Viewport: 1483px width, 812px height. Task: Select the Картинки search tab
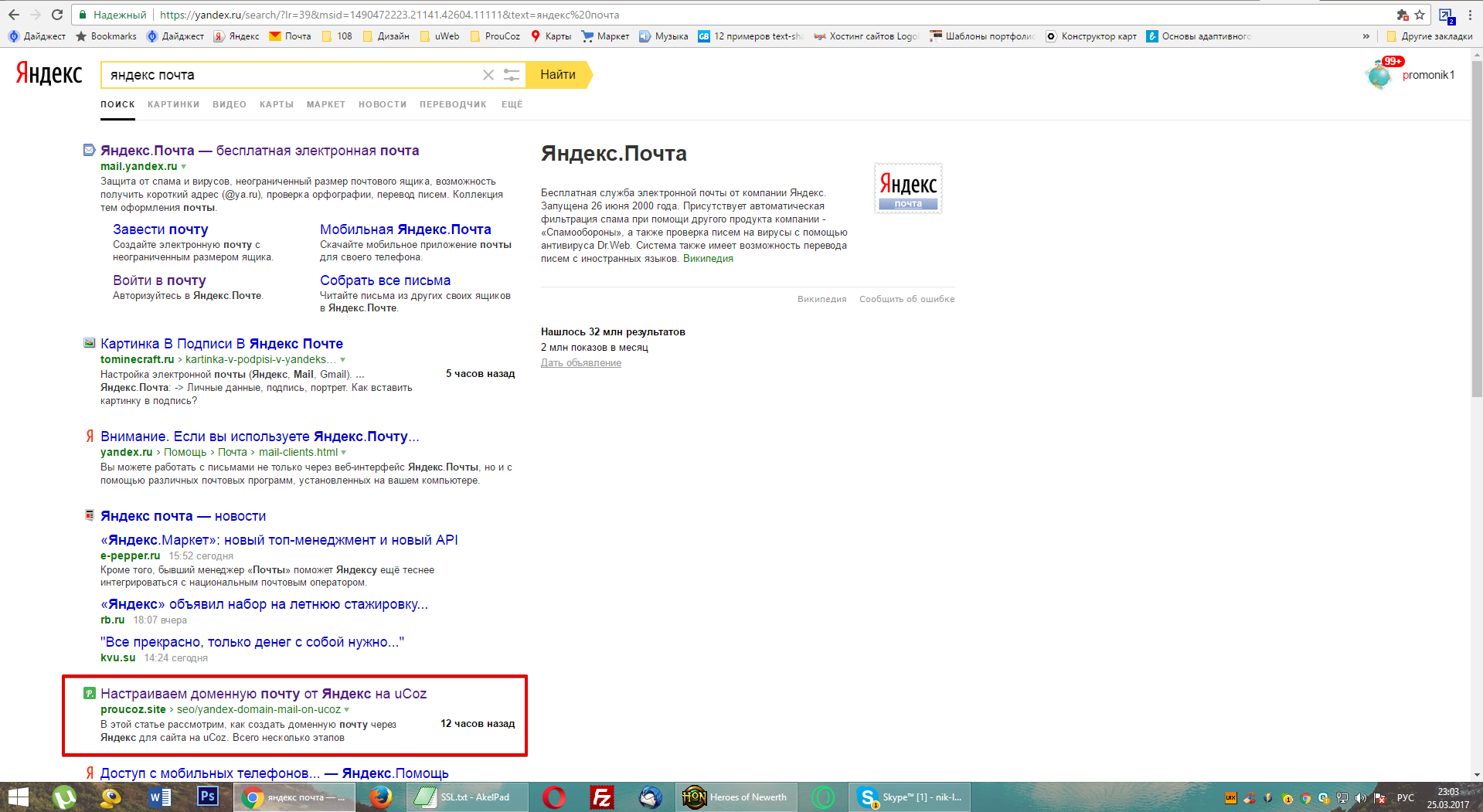[174, 104]
